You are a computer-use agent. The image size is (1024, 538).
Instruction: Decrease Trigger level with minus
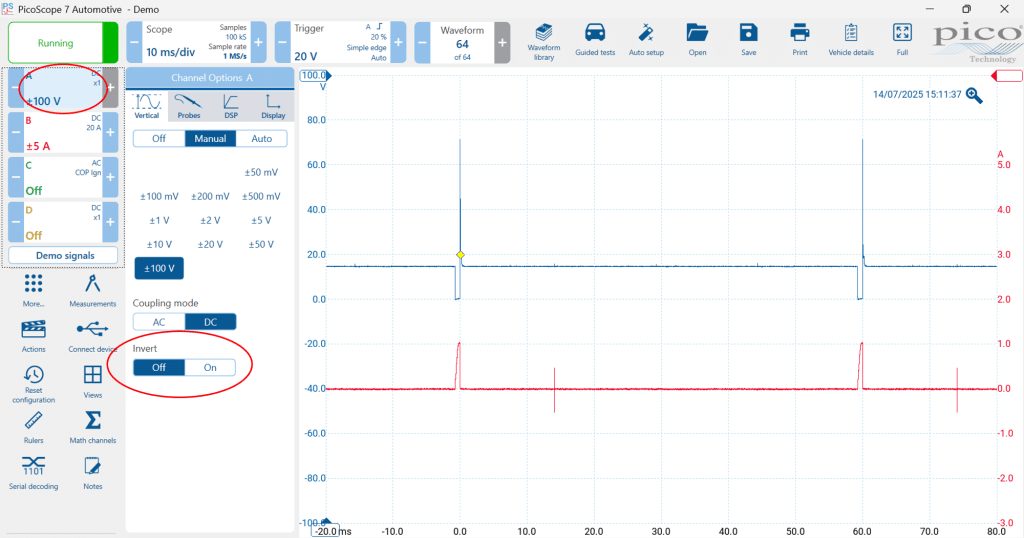click(283, 42)
